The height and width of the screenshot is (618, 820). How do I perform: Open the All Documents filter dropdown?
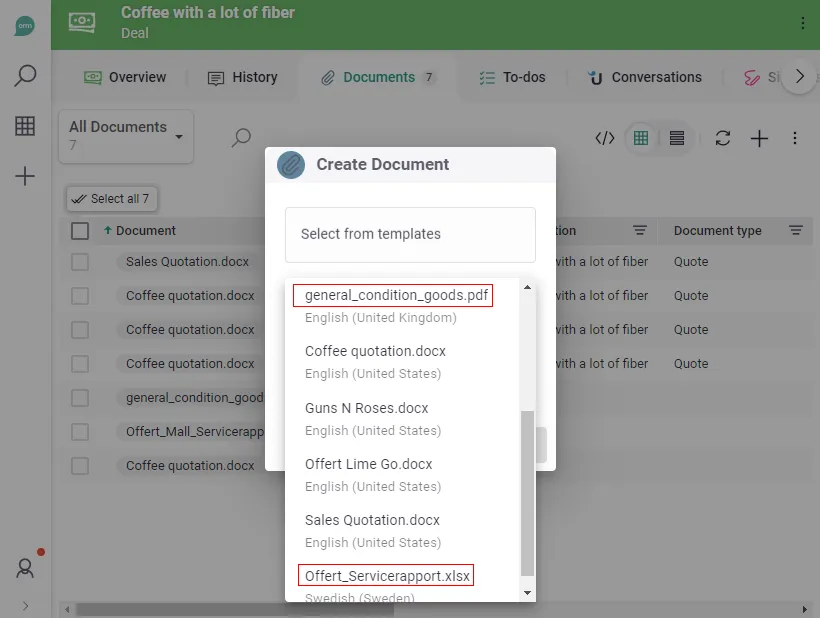126,136
